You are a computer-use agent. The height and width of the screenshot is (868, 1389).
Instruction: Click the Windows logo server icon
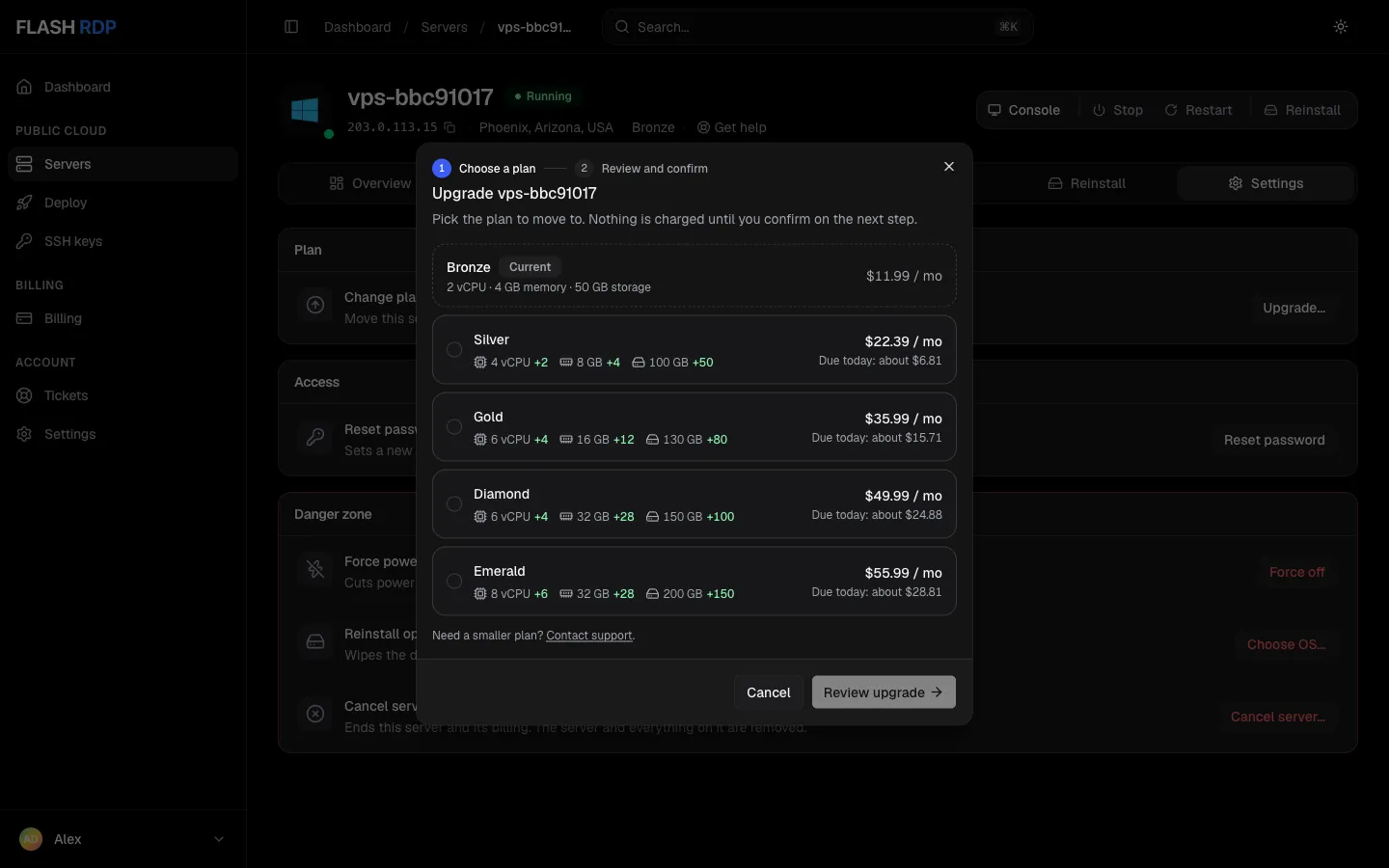[x=305, y=110]
